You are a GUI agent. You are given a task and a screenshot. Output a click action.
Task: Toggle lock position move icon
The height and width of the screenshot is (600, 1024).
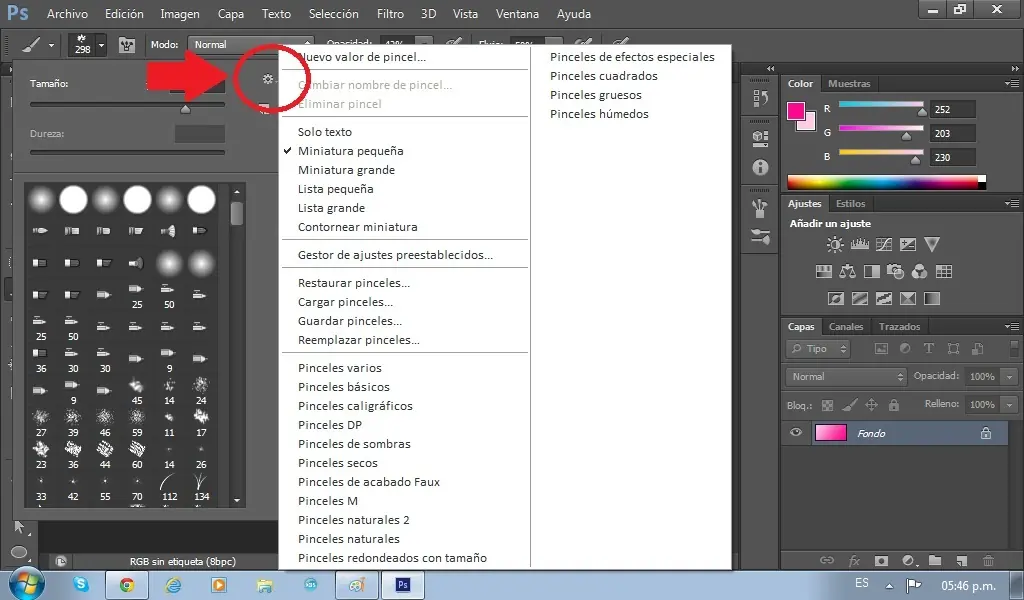coord(872,405)
